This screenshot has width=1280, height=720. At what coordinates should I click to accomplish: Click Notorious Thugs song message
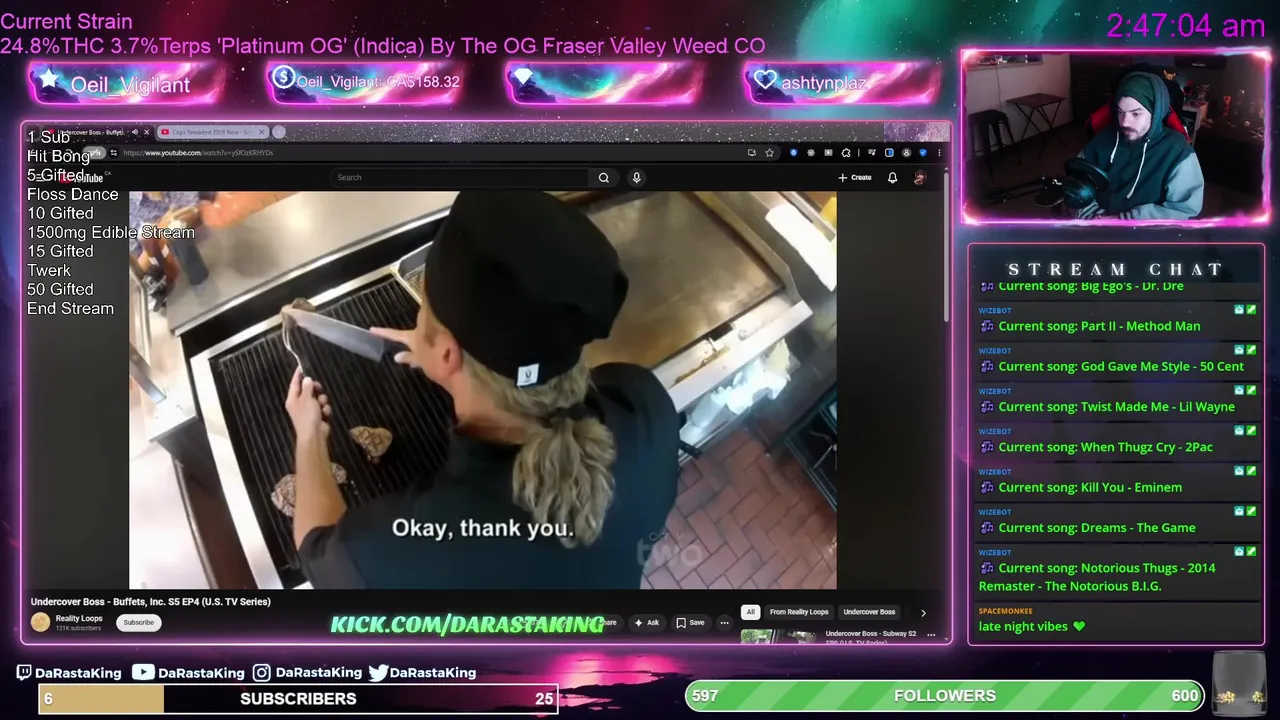coord(1097,577)
